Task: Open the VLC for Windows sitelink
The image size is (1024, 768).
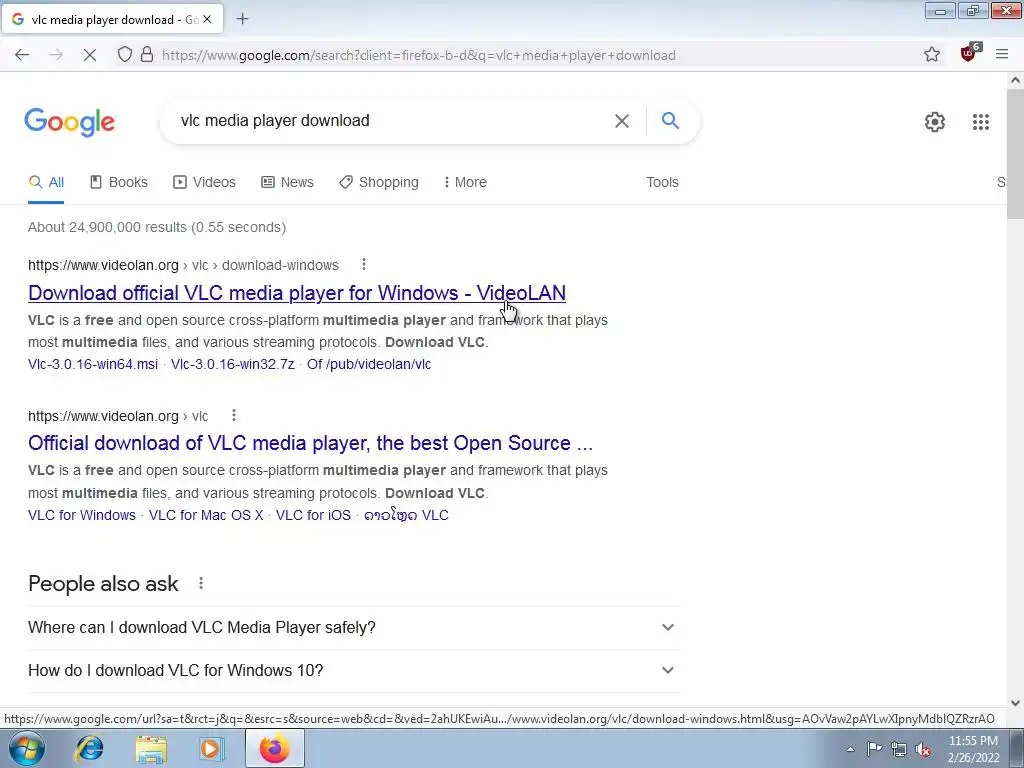Action: click(x=82, y=515)
